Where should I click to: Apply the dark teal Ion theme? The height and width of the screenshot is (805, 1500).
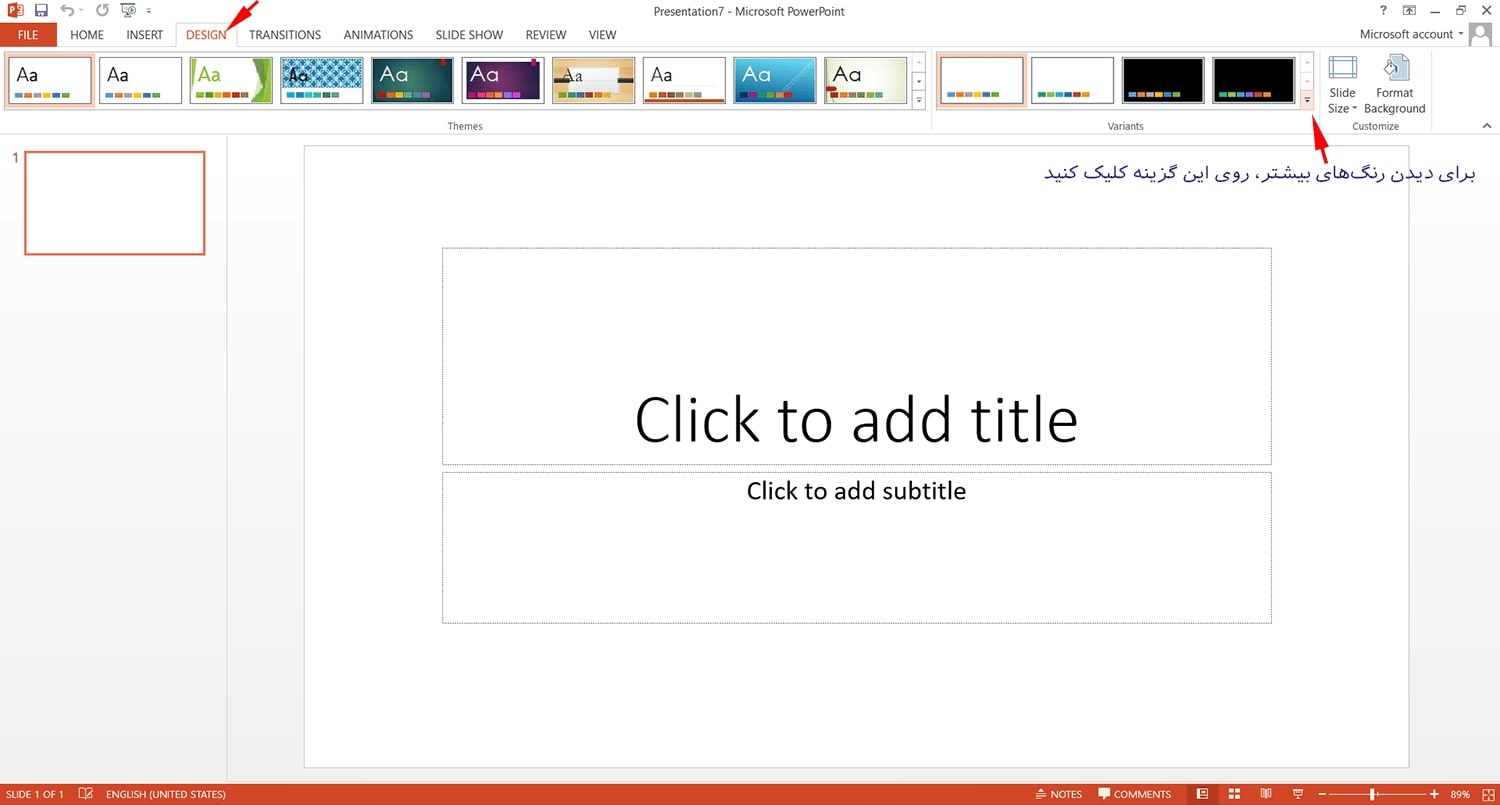tap(412, 80)
